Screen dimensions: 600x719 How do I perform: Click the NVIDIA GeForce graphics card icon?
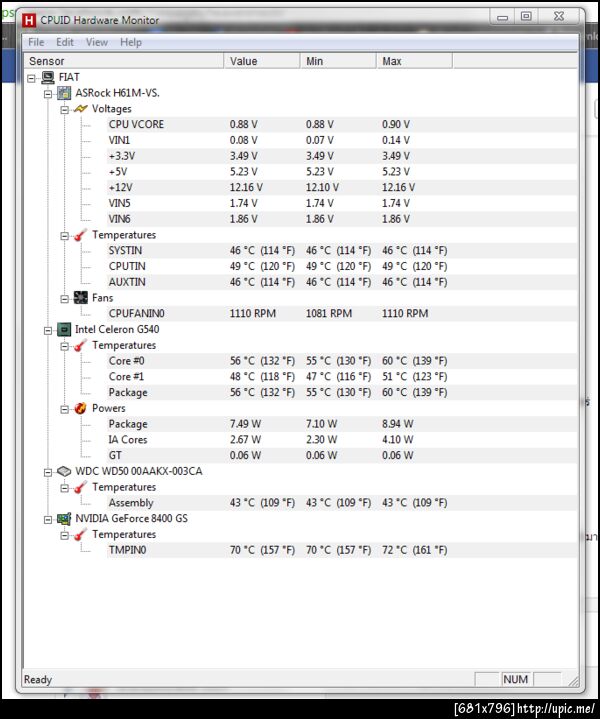(64, 519)
